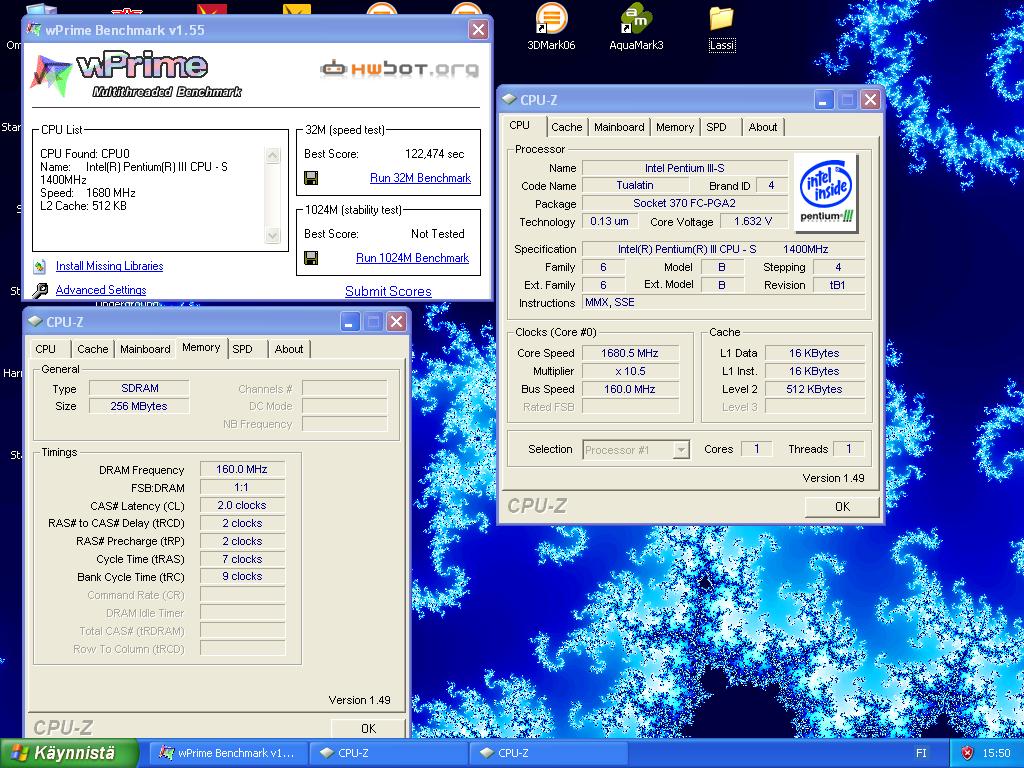
Task: Open the Käynnistä start menu
Action: click(x=69, y=753)
